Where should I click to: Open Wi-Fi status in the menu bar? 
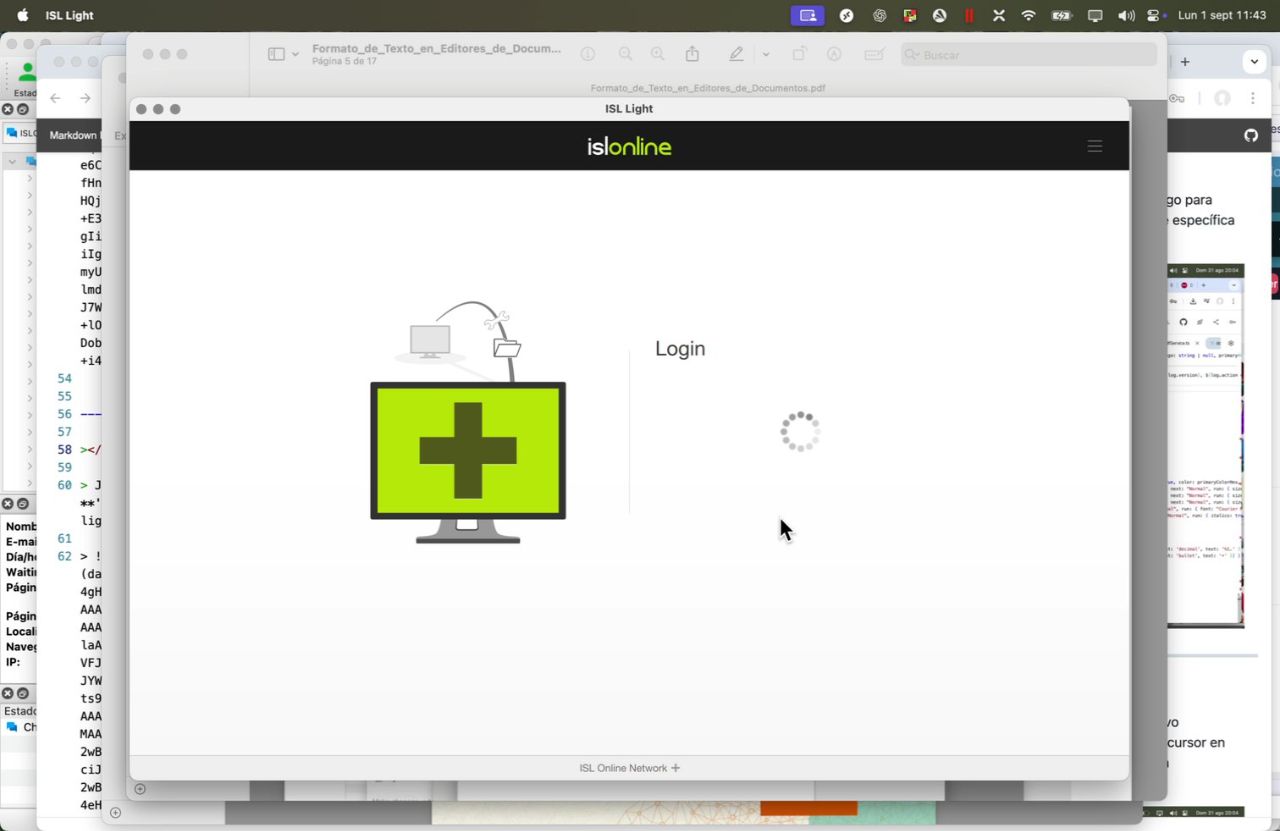tap(1028, 15)
